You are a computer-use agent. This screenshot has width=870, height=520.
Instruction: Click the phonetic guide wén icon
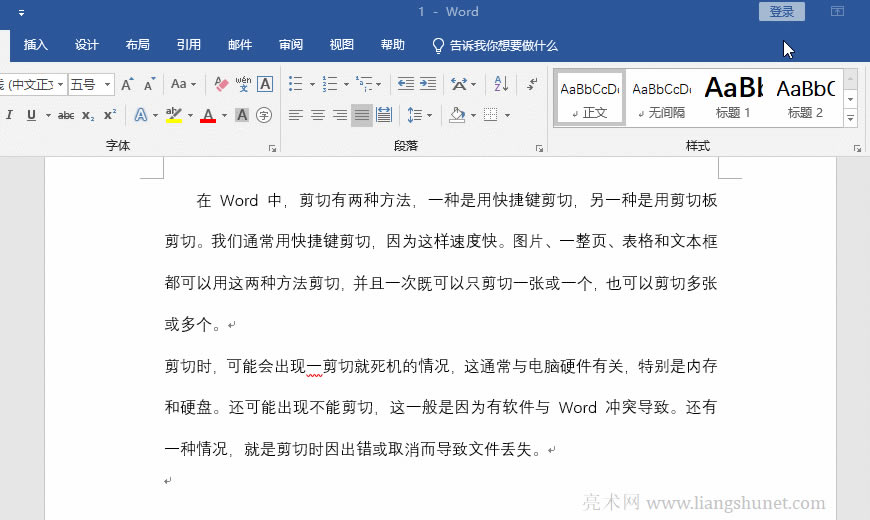pyautogui.click(x=243, y=84)
